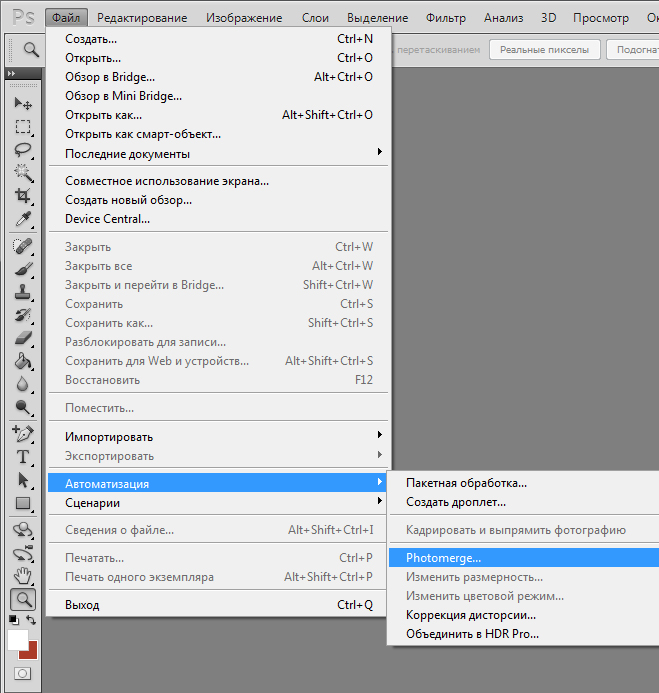The height and width of the screenshot is (693, 659).
Task: Choose Совместное использование экрана...
Action: click(x=219, y=181)
